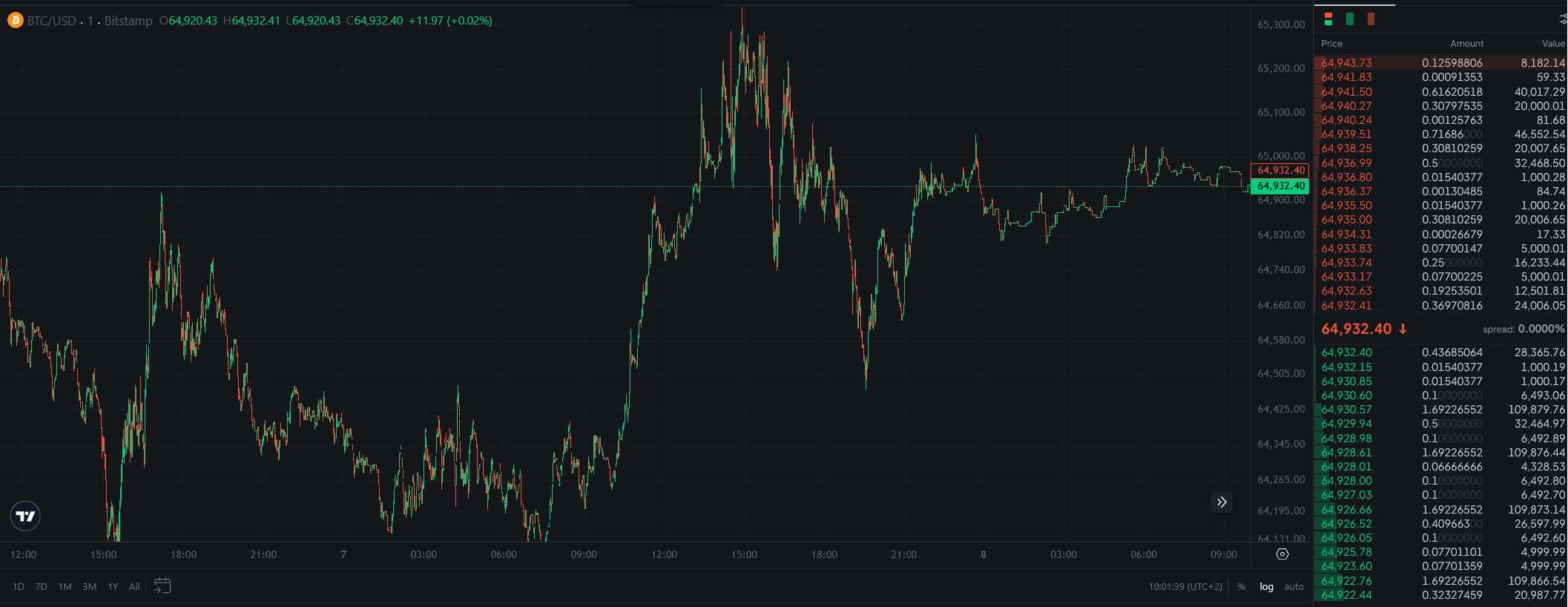This screenshot has height=607, width=1568.
Task: Select the 1M date range
Action: (65, 586)
